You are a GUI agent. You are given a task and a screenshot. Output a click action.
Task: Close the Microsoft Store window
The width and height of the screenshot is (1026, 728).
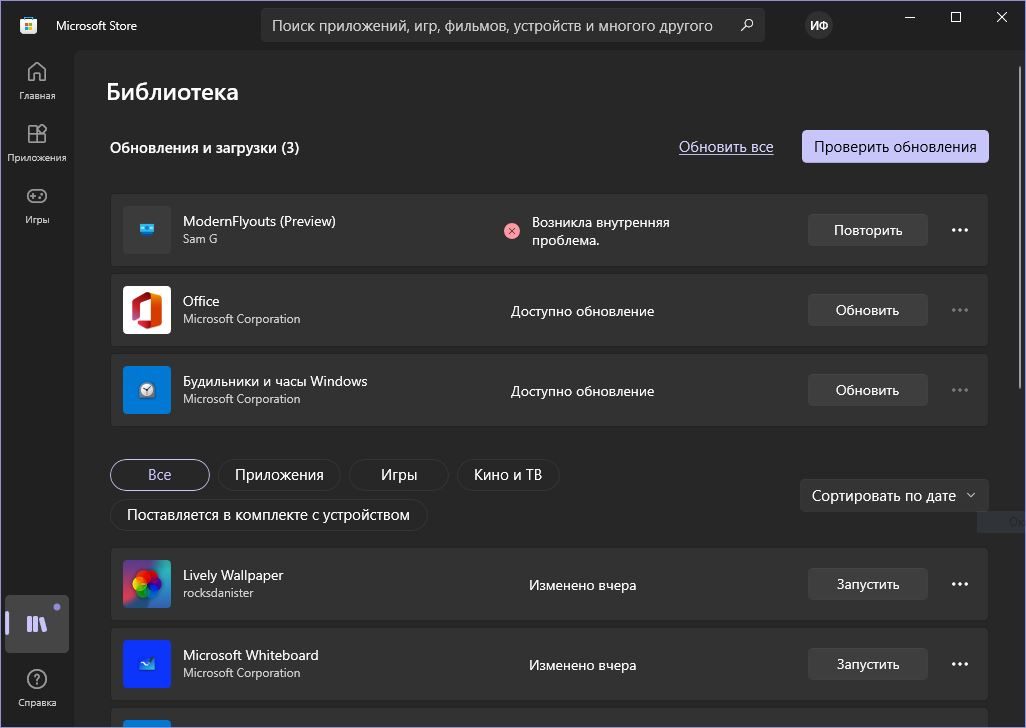click(x=1002, y=18)
